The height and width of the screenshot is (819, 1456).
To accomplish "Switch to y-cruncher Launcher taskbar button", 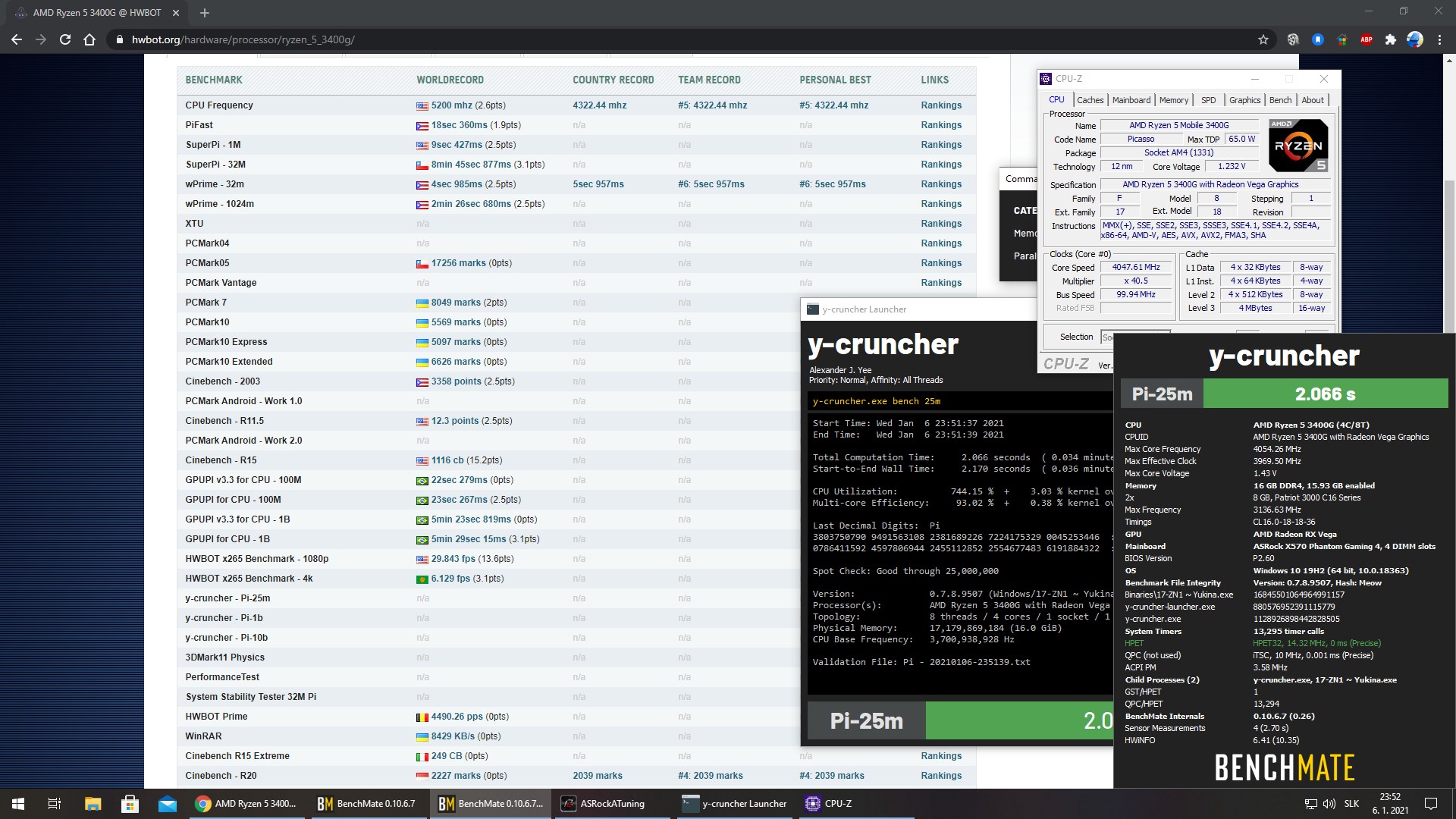I will click(735, 804).
